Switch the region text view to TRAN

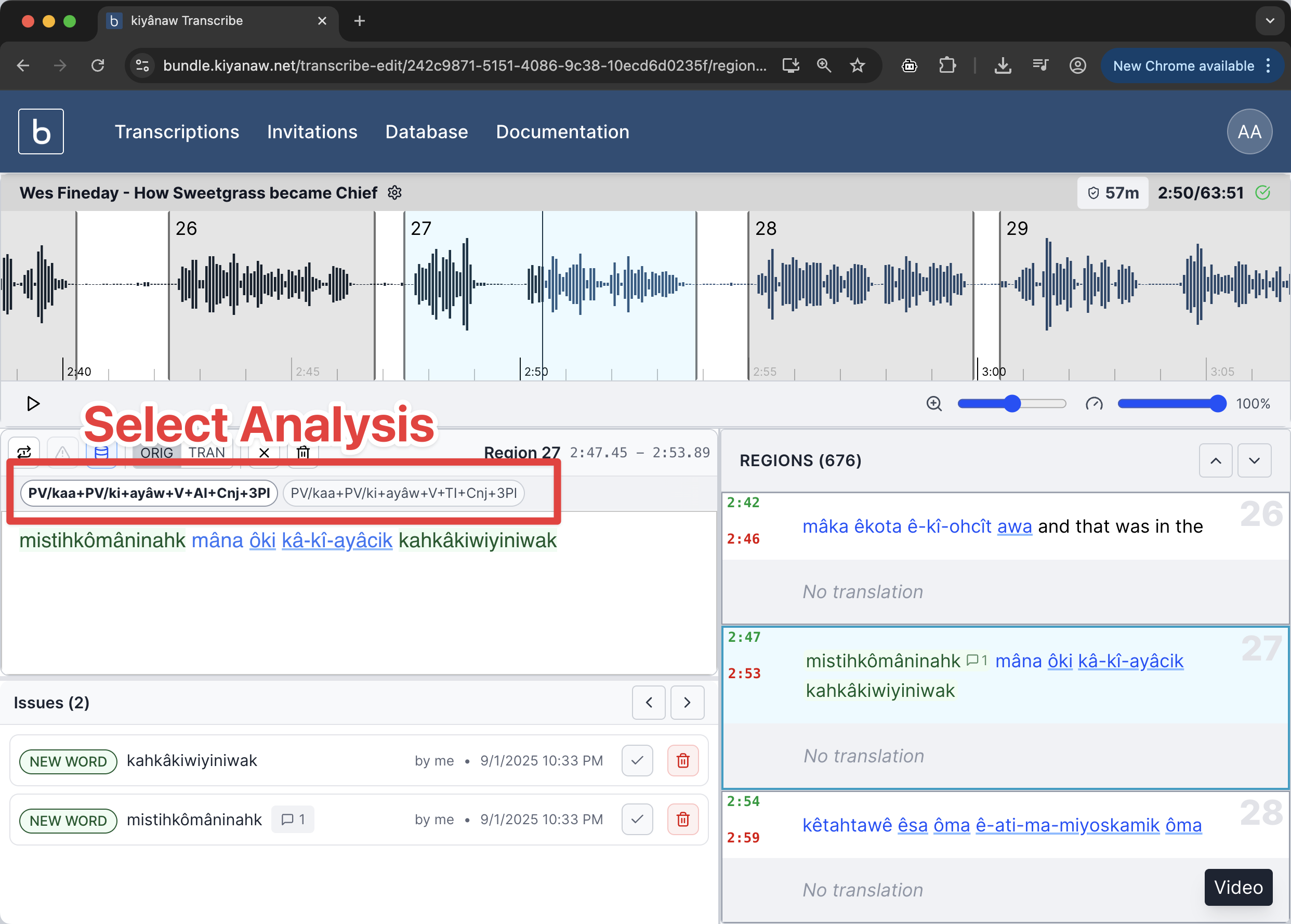click(x=208, y=452)
